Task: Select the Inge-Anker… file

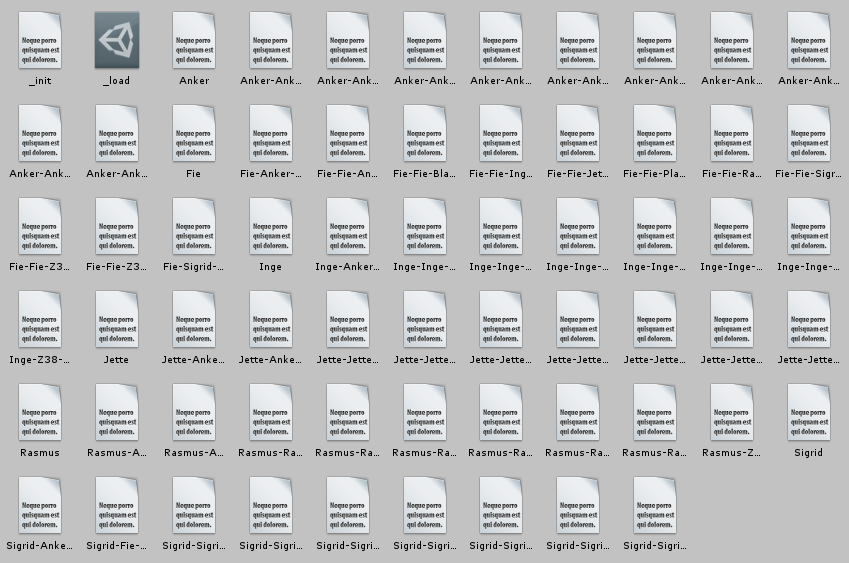Action: pos(348,227)
